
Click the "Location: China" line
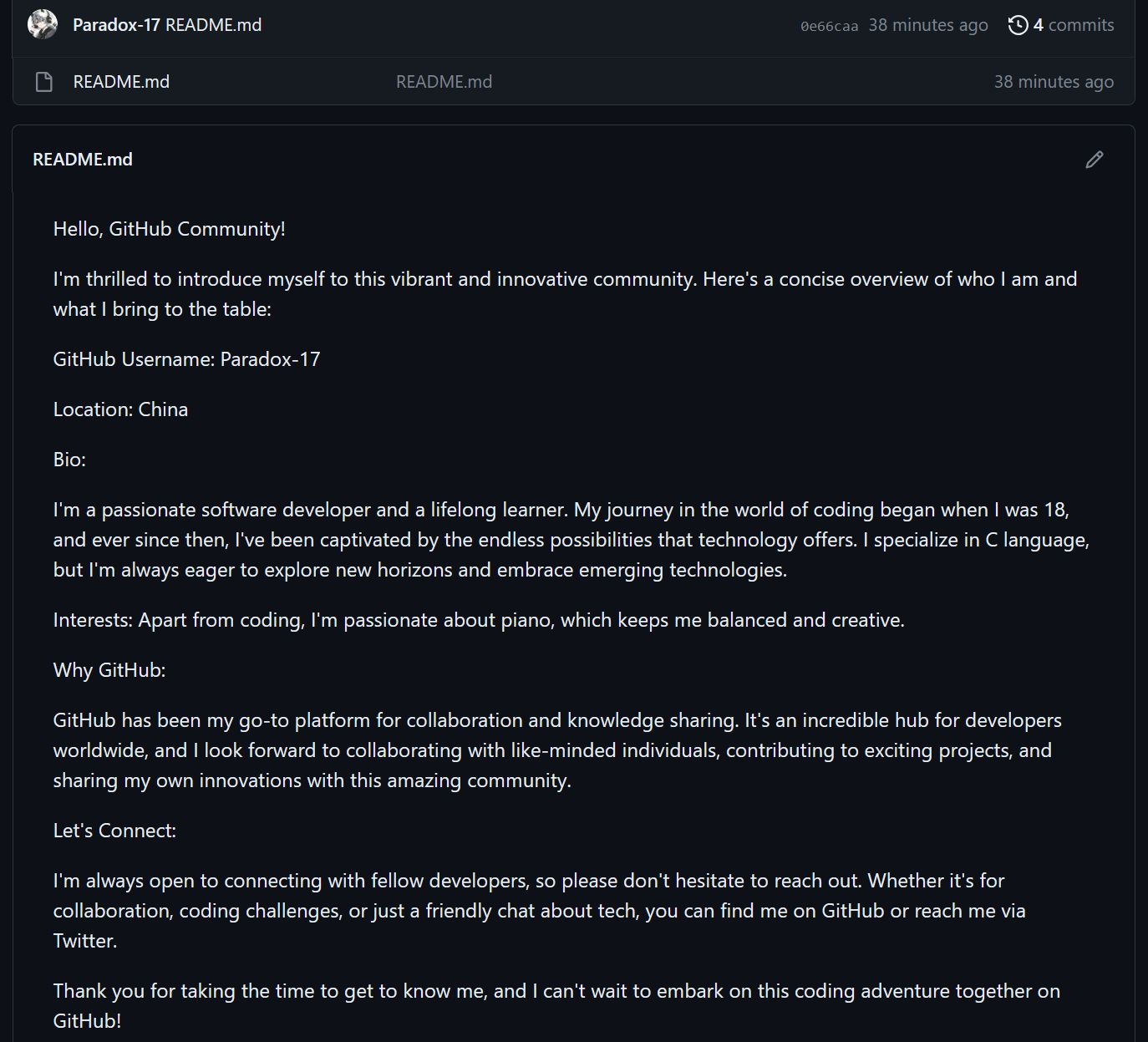(x=120, y=409)
